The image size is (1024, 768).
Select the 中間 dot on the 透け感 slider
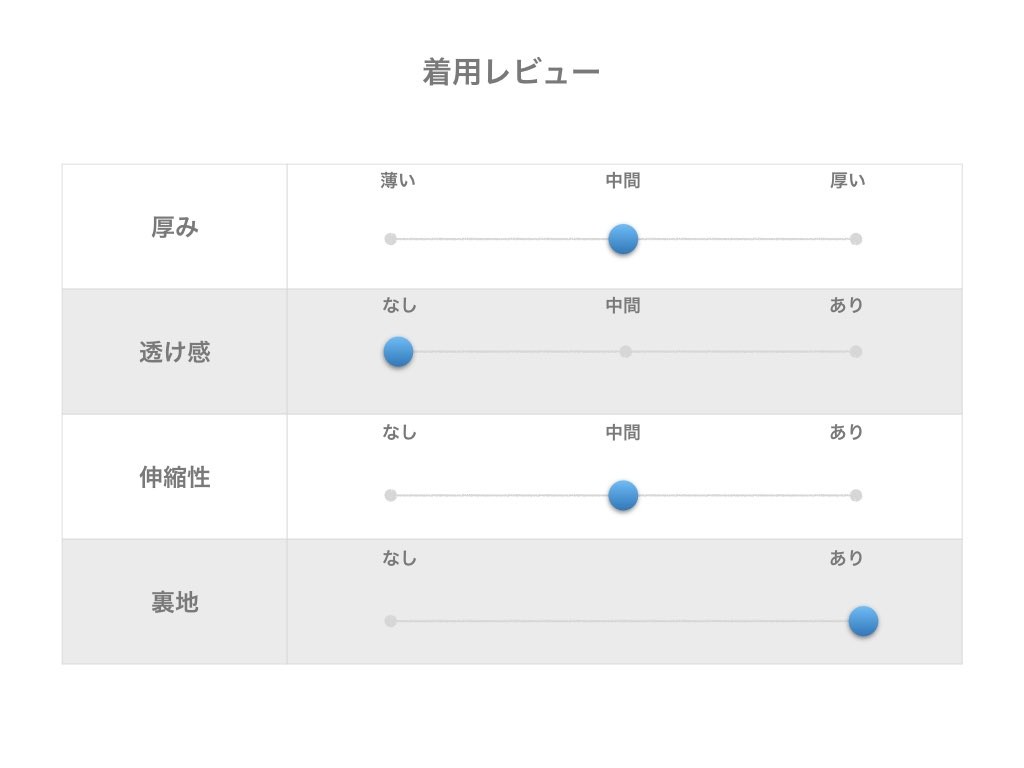pos(626,352)
